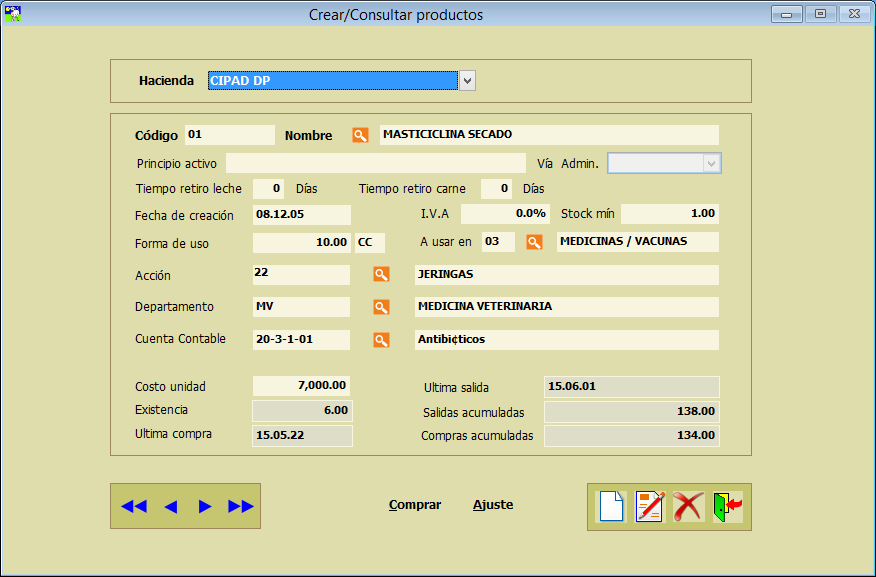Click Cuenta Contable search icon
876x577 pixels.
pyautogui.click(x=381, y=340)
